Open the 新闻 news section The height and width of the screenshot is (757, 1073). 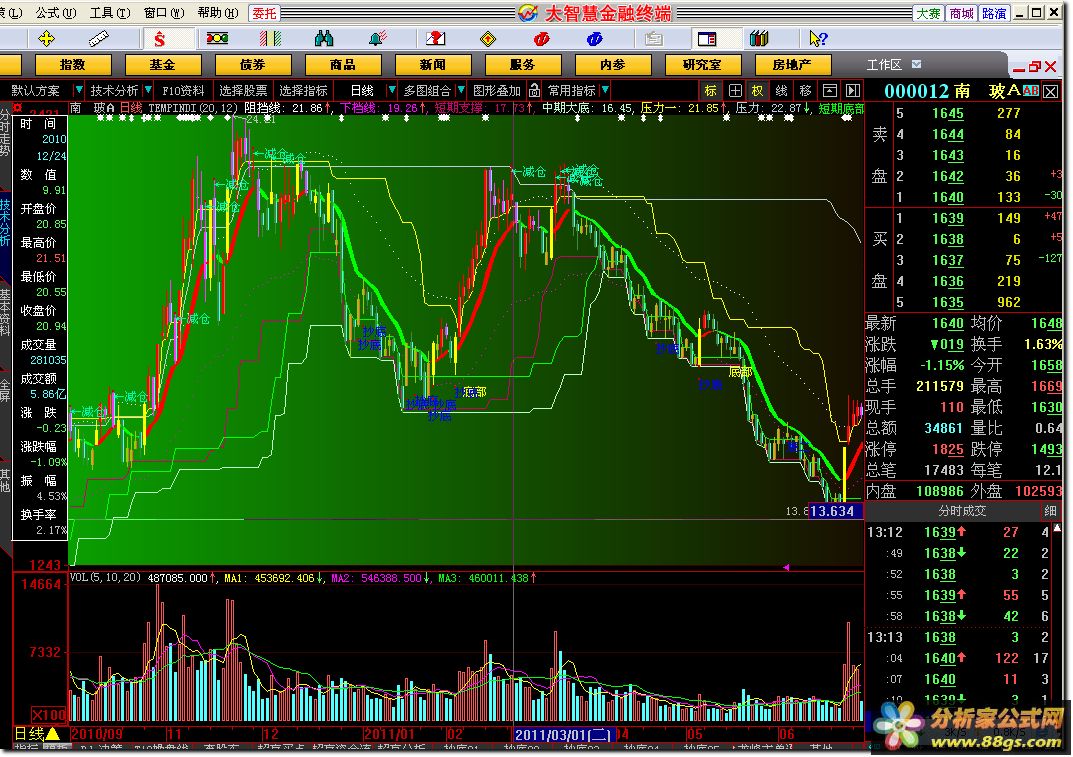tap(432, 64)
